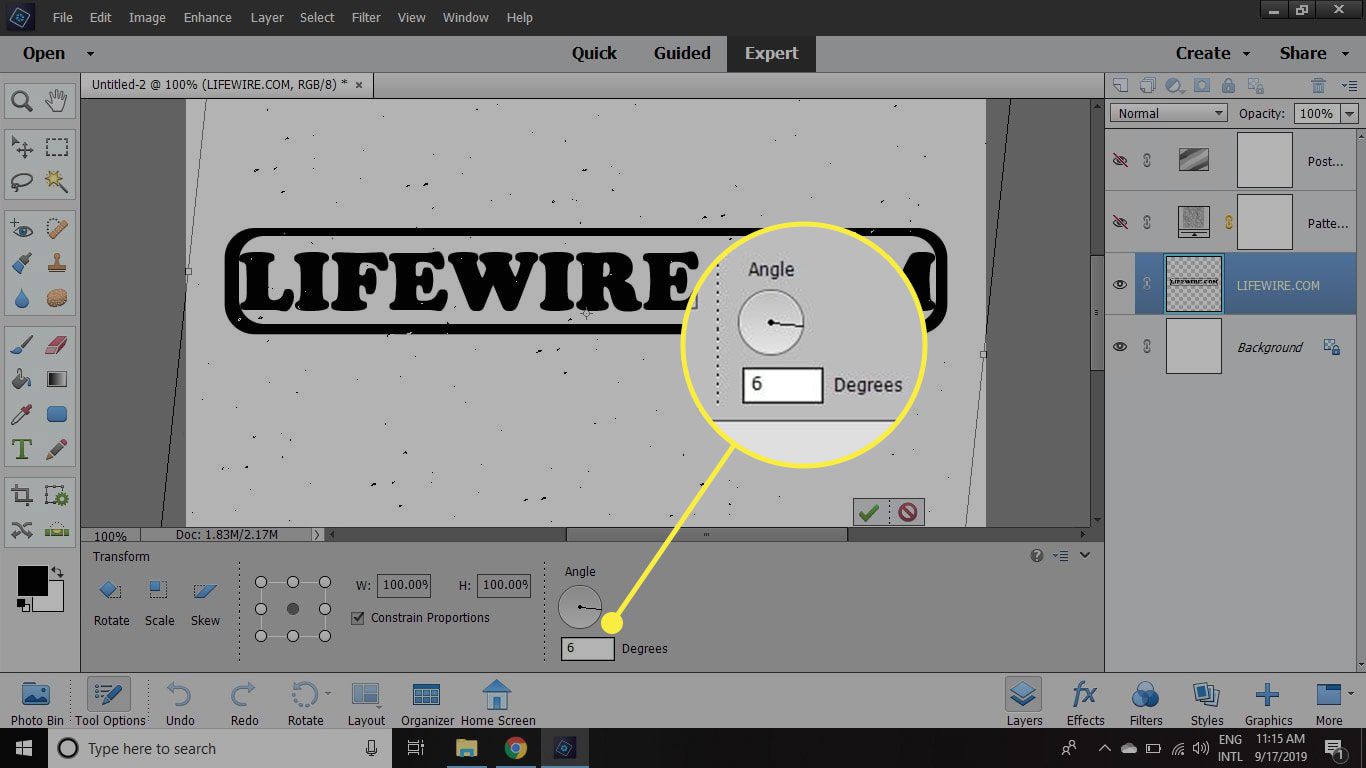Select the Rectangular Marquee tool

(57, 148)
